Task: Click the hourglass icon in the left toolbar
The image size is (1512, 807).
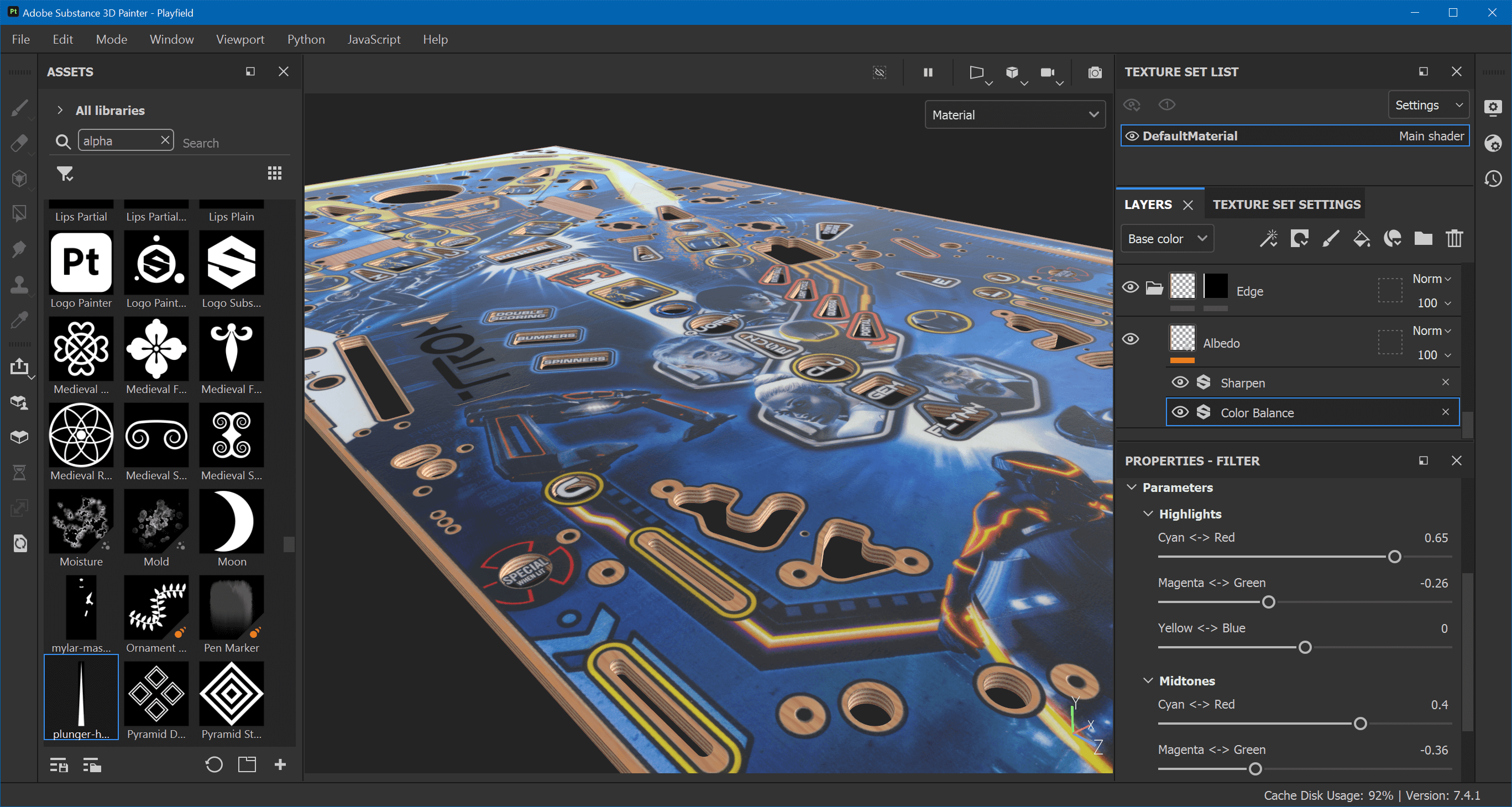Action: tap(19, 473)
